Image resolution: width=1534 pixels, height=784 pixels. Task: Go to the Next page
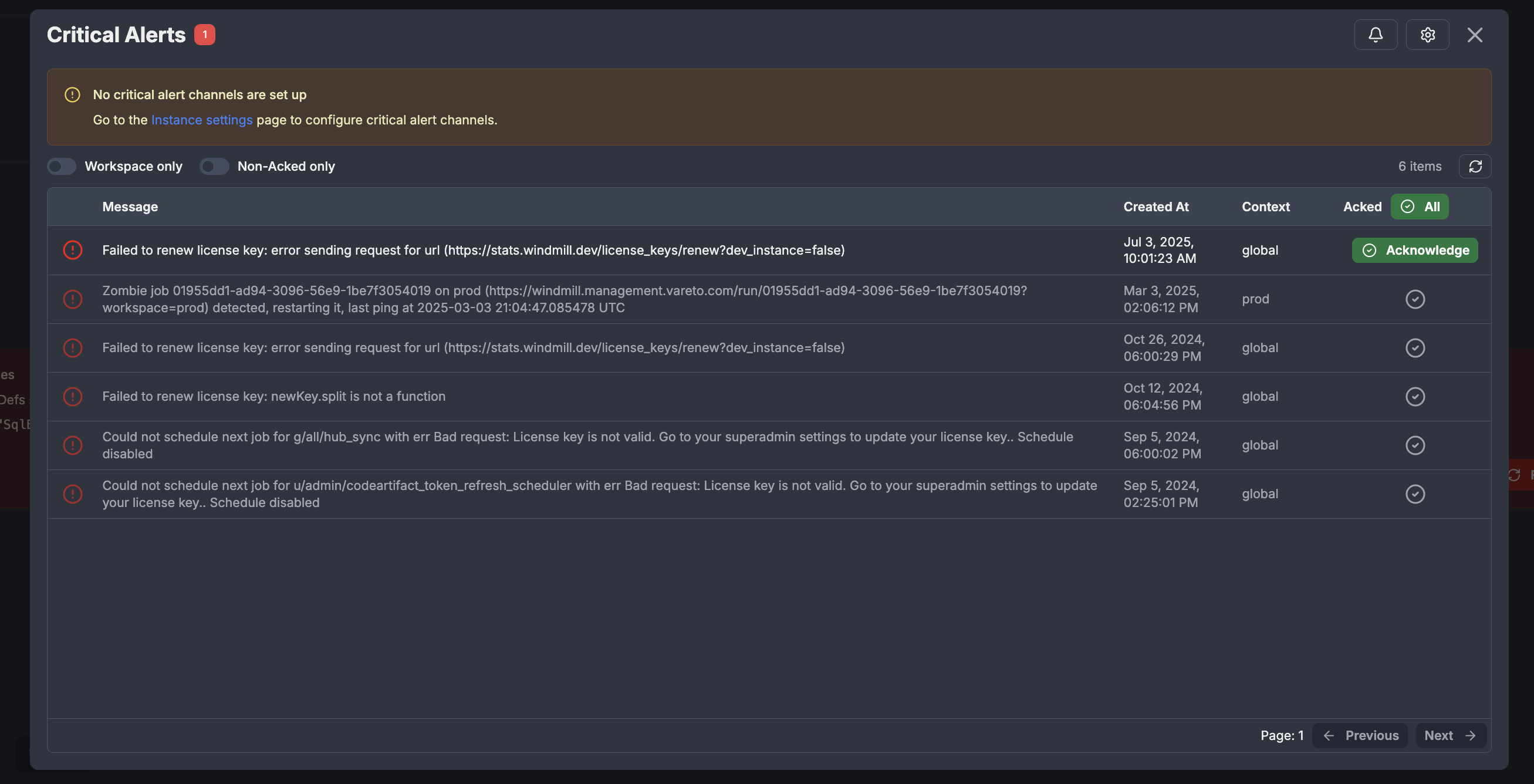tap(1450, 736)
